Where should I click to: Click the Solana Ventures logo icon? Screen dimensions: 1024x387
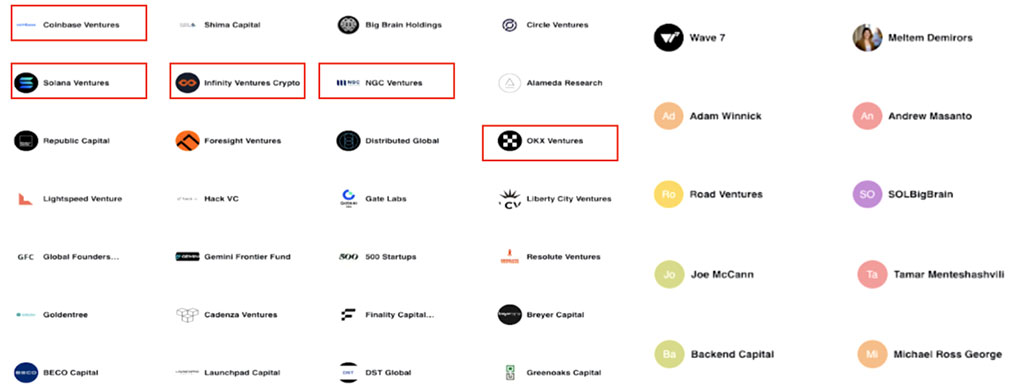click(x=26, y=83)
